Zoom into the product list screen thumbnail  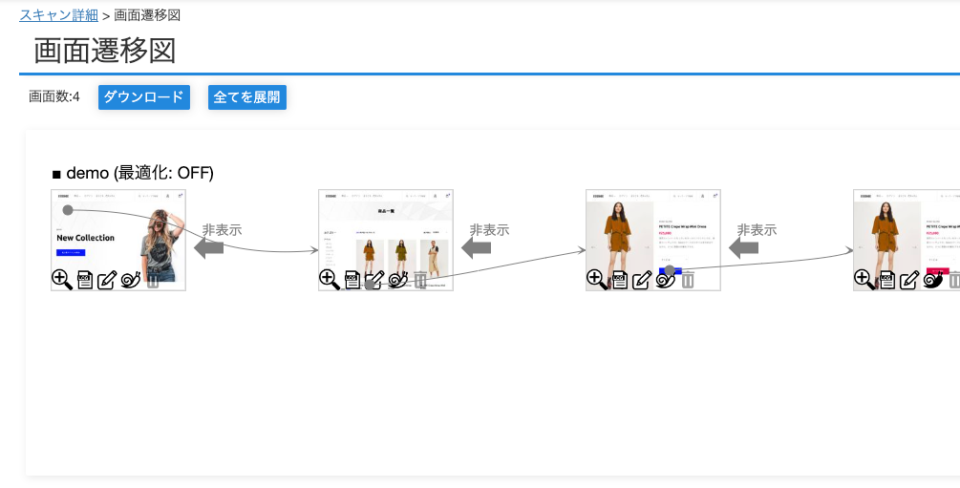329,280
